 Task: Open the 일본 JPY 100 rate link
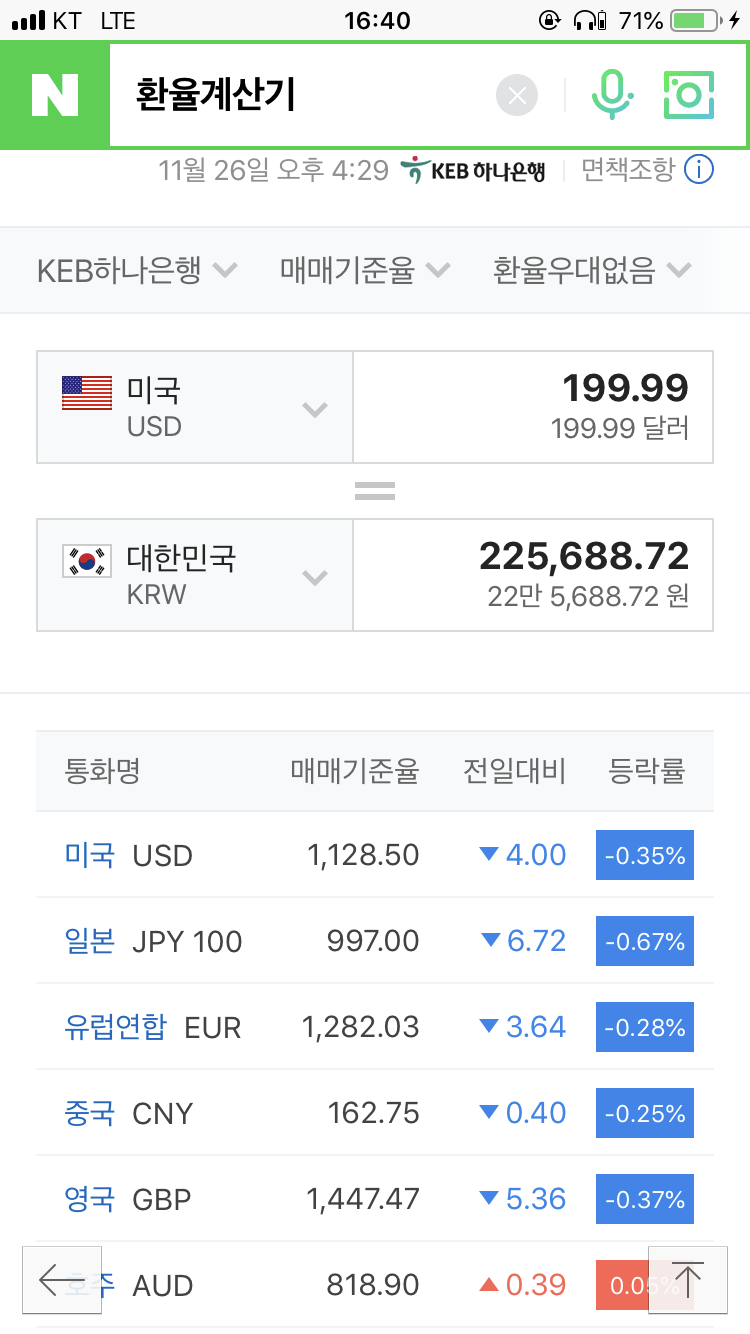click(x=90, y=941)
